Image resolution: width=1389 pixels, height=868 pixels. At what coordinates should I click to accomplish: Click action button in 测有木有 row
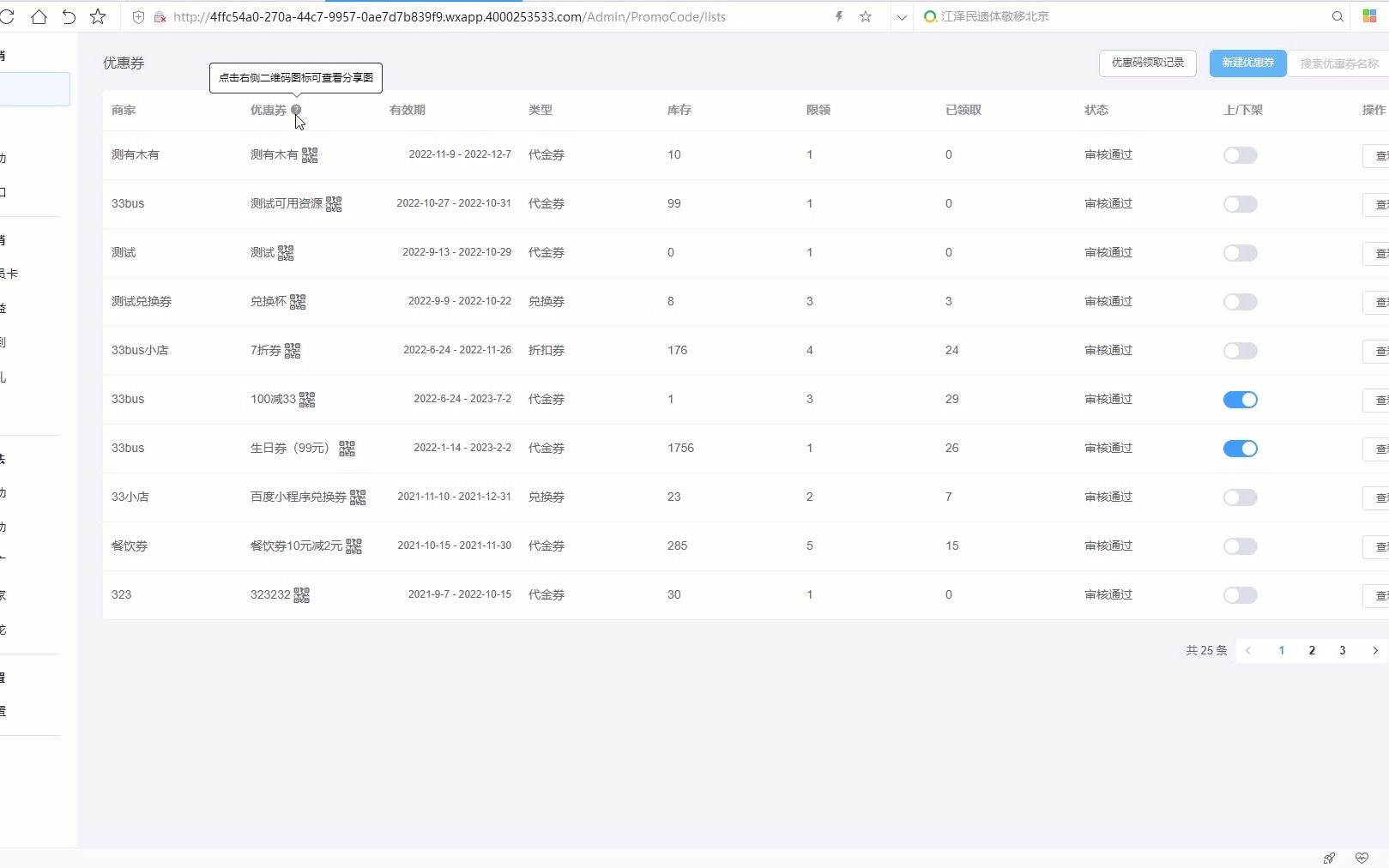point(1377,155)
